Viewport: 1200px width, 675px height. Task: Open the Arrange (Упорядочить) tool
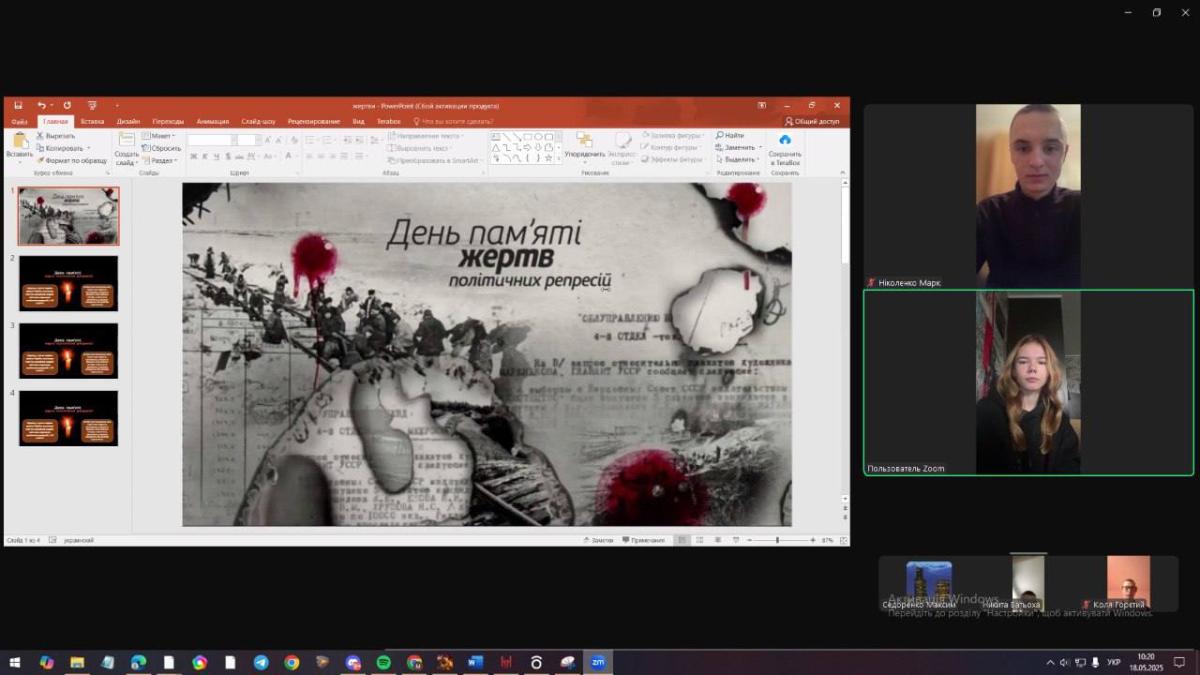click(584, 143)
